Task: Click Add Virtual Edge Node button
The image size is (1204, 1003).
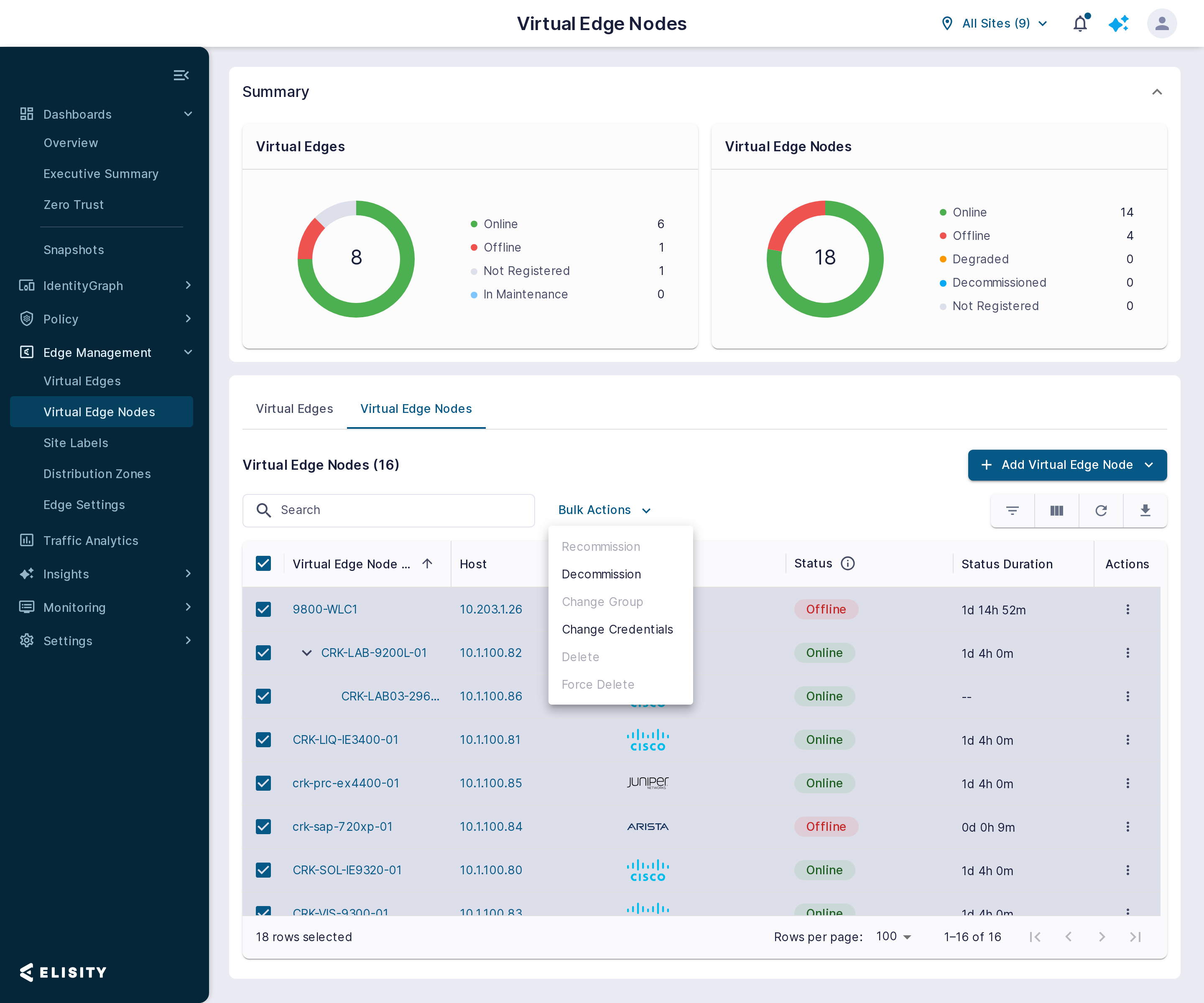Action: click(1067, 465)
